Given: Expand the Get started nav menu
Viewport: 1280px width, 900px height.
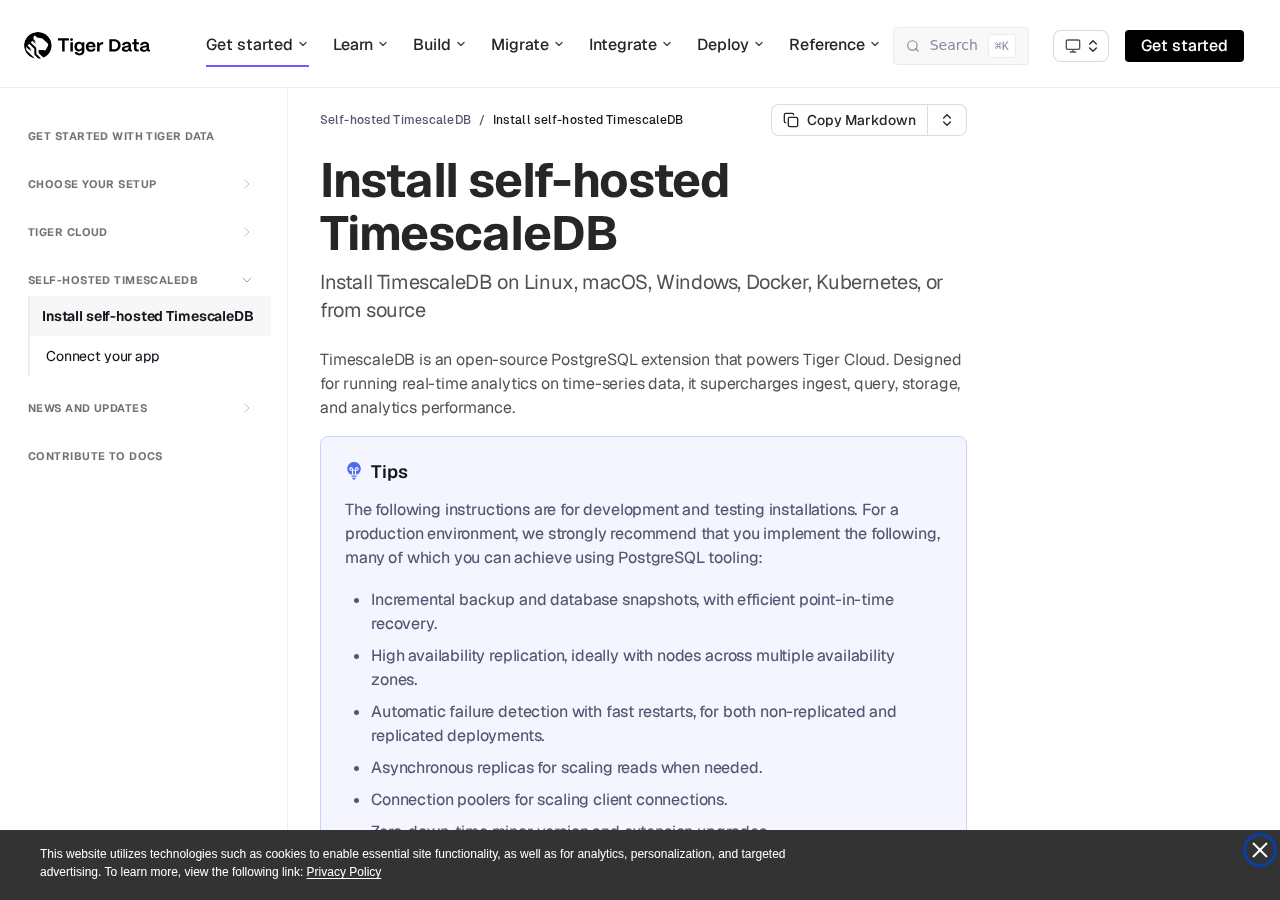Looking at the screenshot, I should [257, 45].
